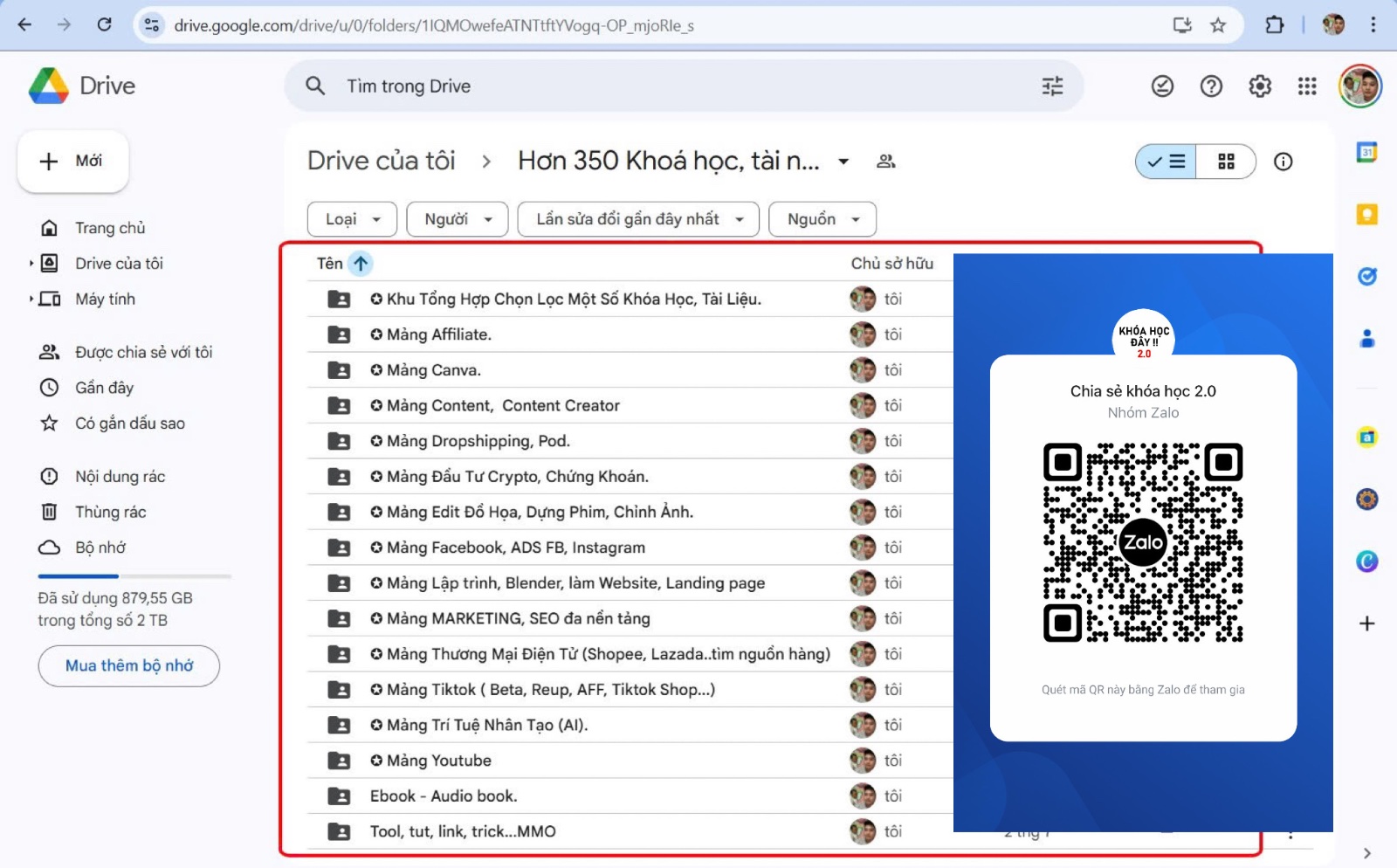Click the folder icon of Mảng Canva row

click(339, 370)
